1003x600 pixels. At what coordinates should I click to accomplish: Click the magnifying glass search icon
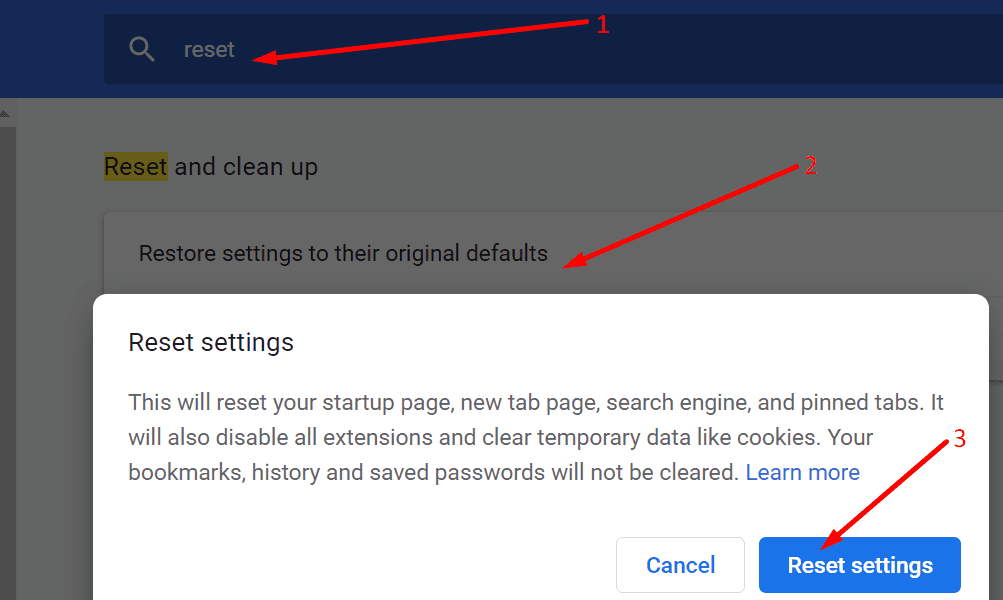(x=141, y=49)
